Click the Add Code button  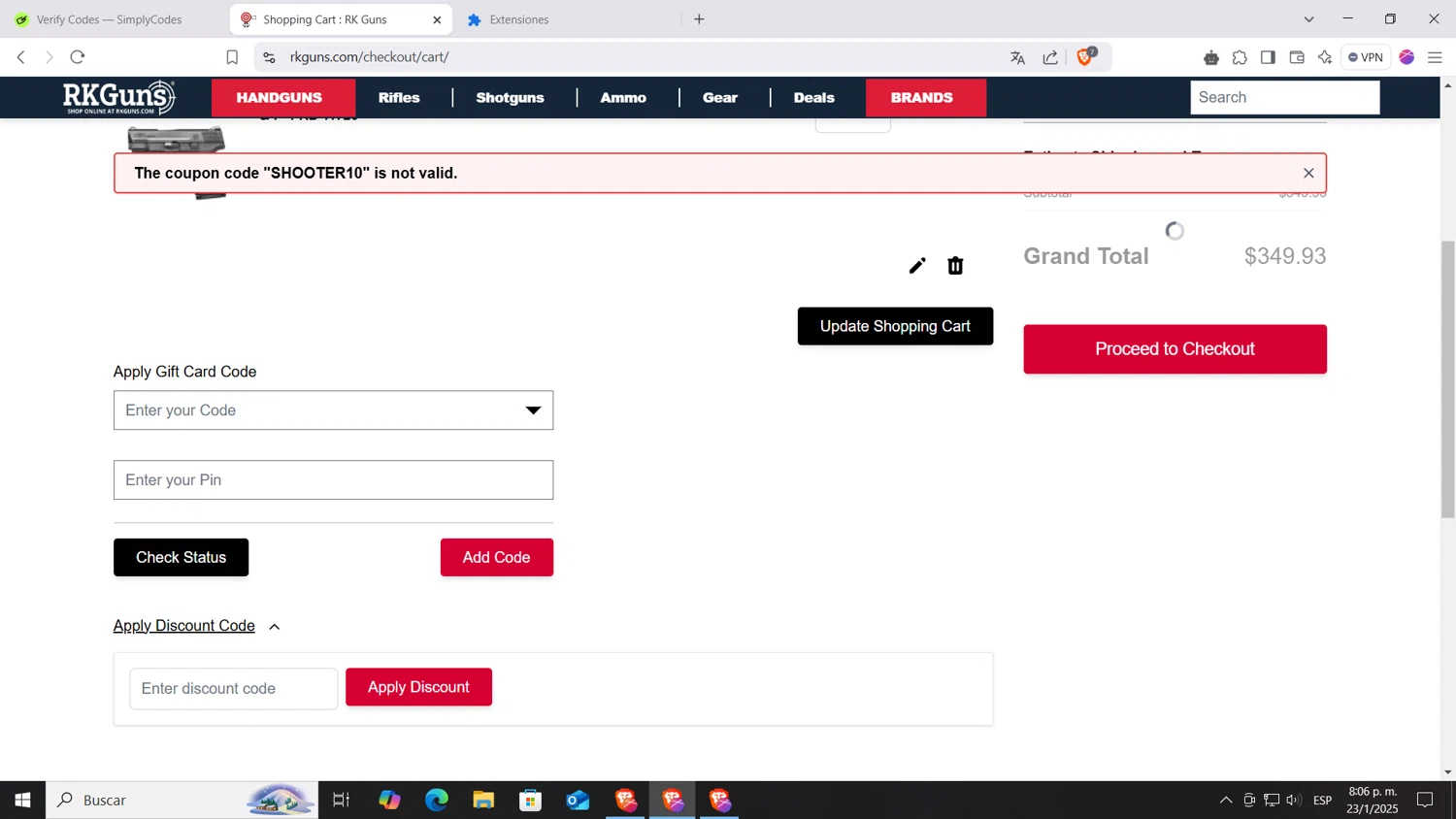[496, 557]
